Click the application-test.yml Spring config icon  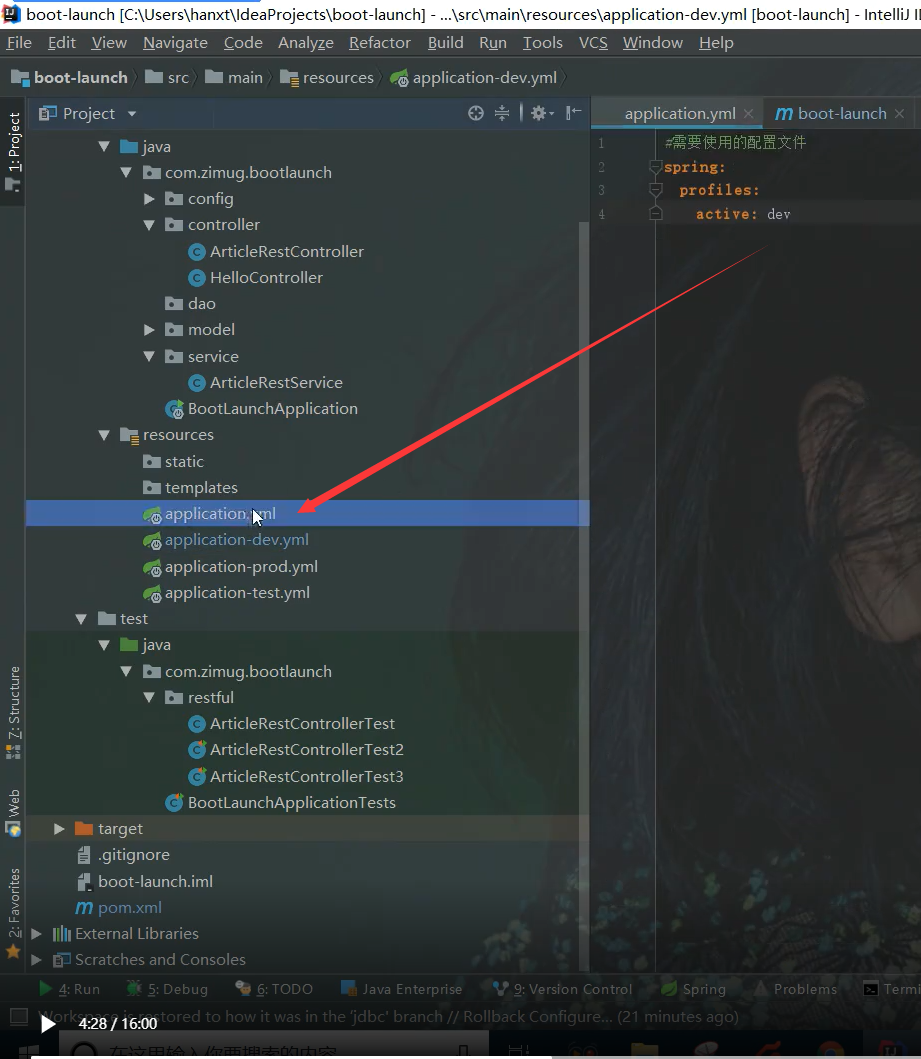[x=152, y=593]
